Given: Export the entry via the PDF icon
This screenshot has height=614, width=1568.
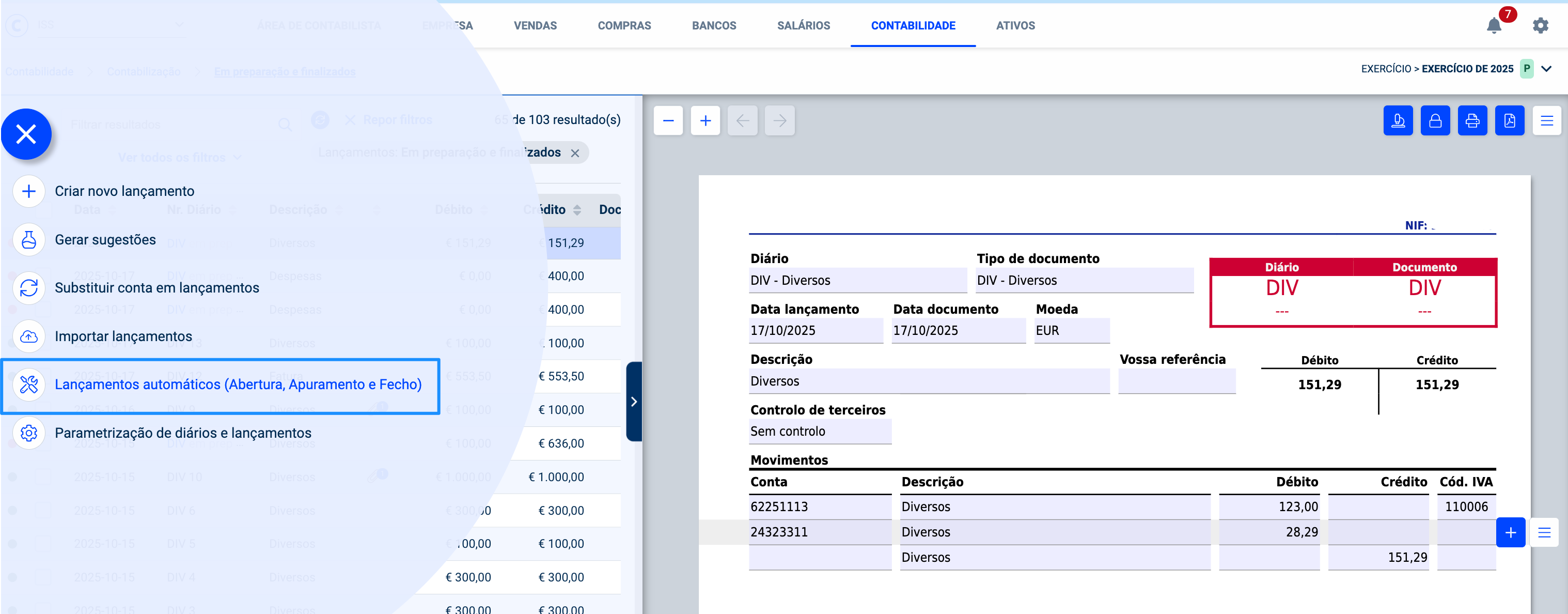Looking at the screenshot, I should pos(1509,120).
